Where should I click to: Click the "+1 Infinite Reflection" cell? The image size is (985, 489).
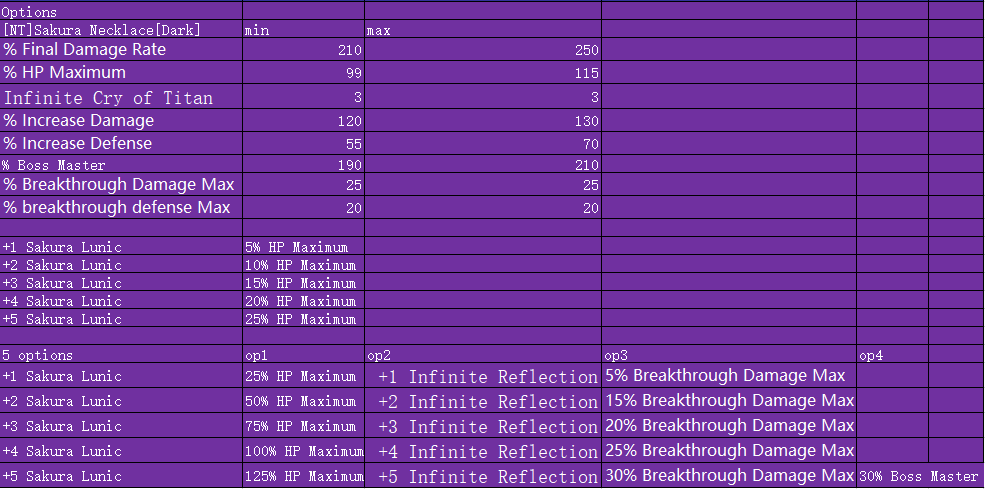point(488,377)
